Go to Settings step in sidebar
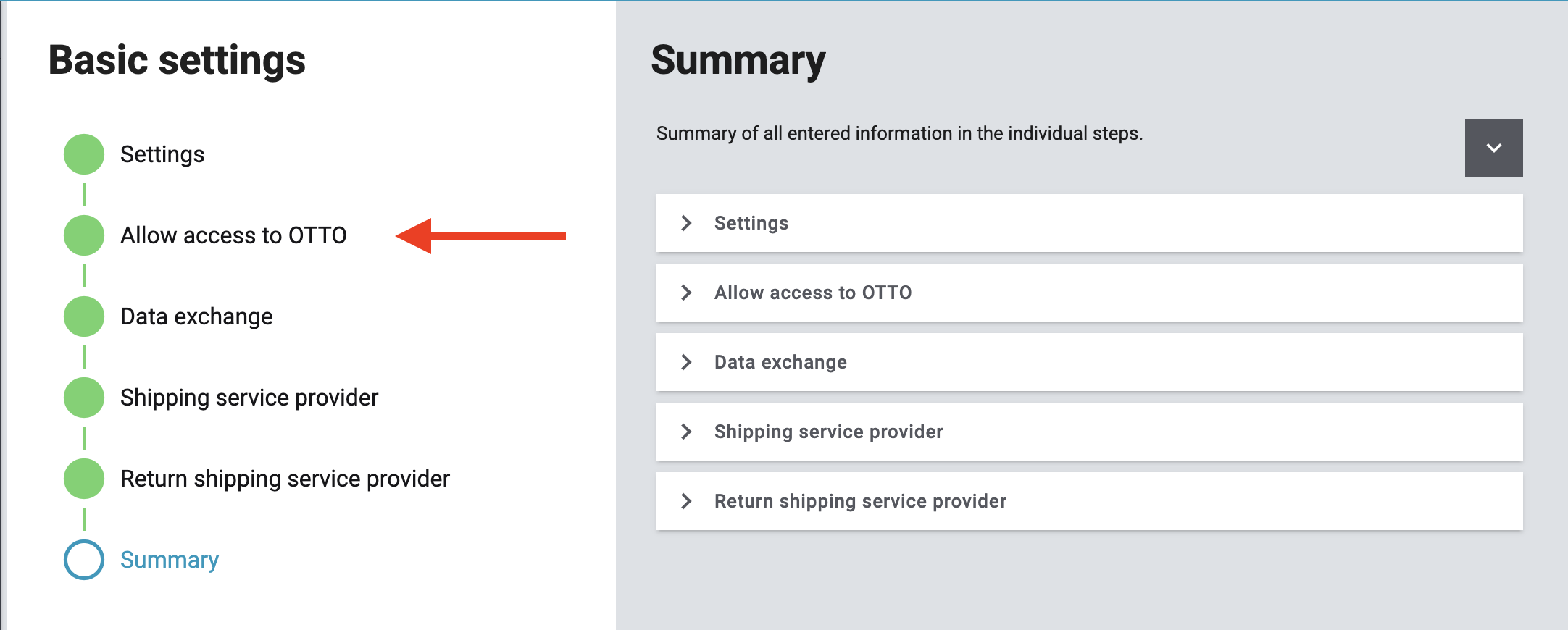This screenshot has width=1568, height=630. point(162,154)
